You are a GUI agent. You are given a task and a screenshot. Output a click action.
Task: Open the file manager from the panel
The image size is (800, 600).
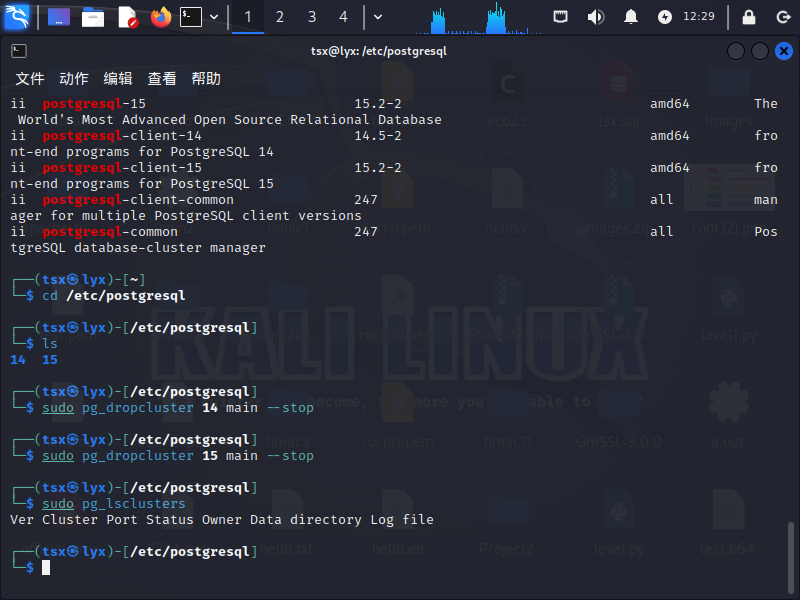93,17
